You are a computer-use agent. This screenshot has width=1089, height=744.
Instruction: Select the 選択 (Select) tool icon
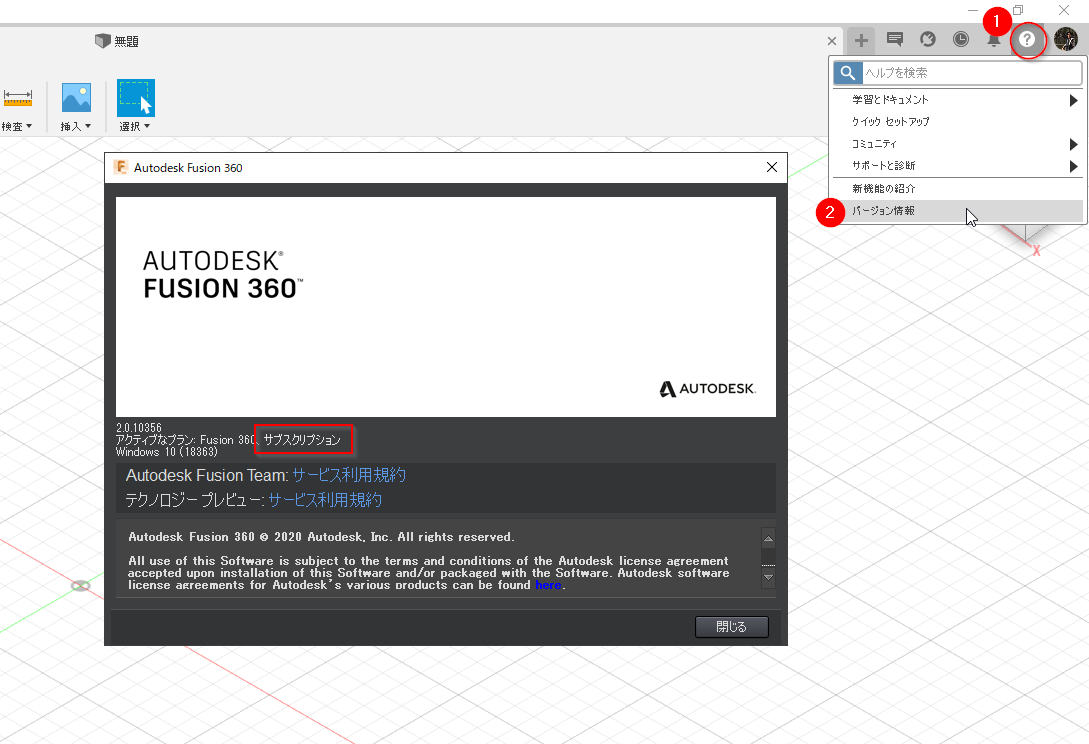click(135, 97)
